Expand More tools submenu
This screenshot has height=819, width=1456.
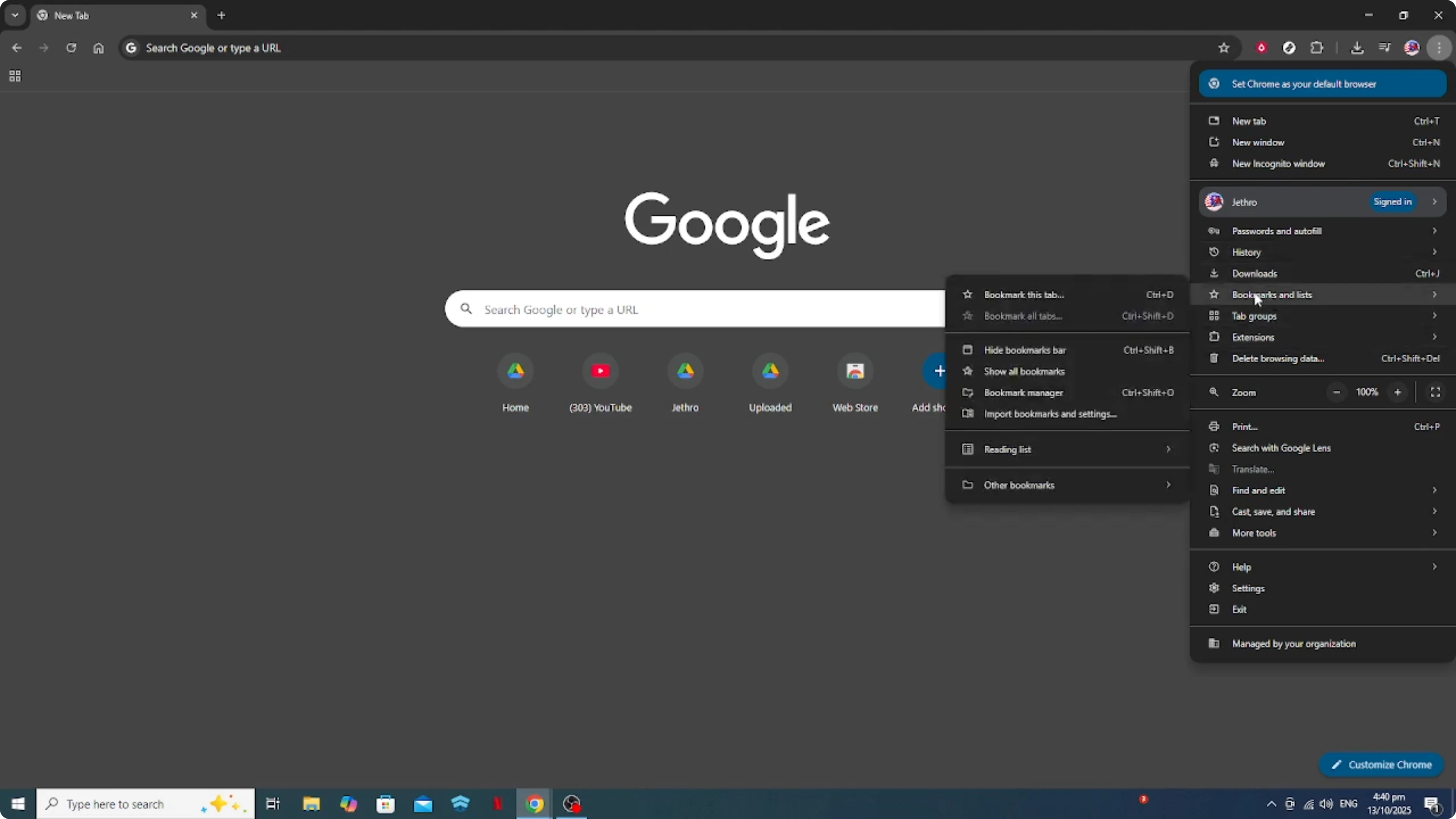tap(1323, 533)
